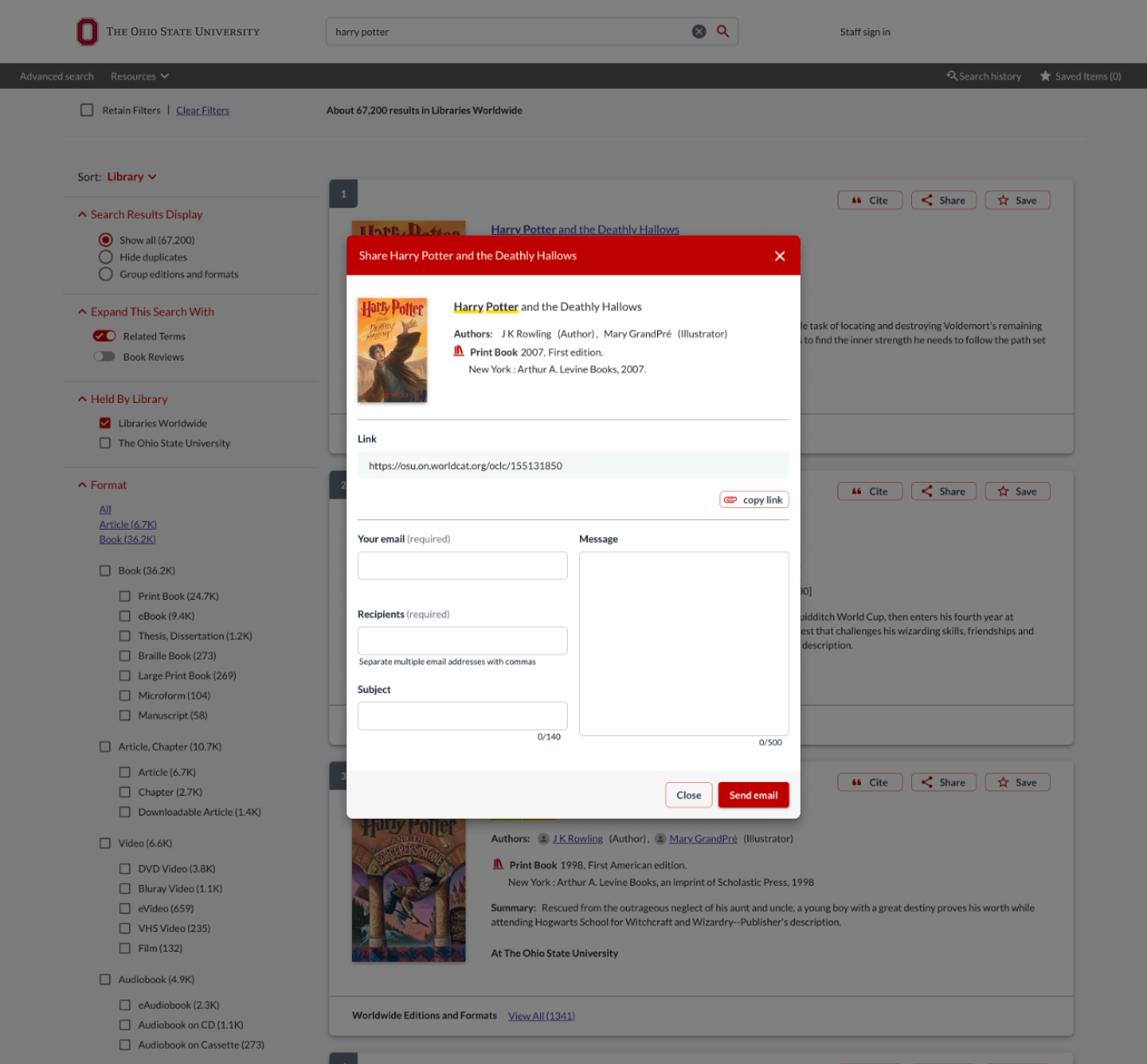Clear the harry potter search box
This screenshot has height=1064, width=1147.
click(699, 32)
